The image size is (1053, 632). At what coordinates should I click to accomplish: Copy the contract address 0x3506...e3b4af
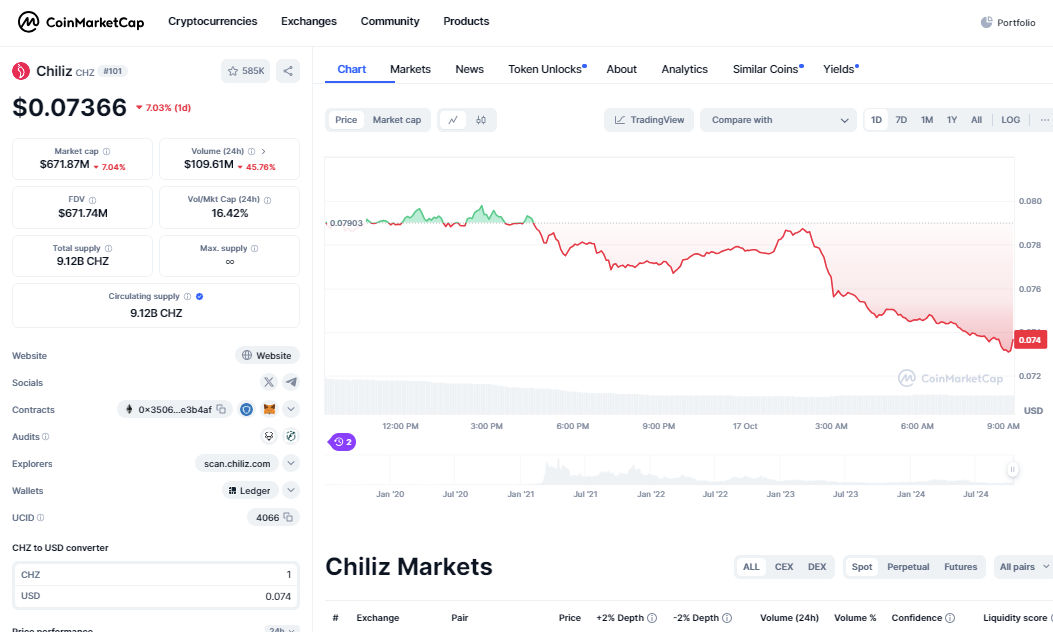point(221,409)
